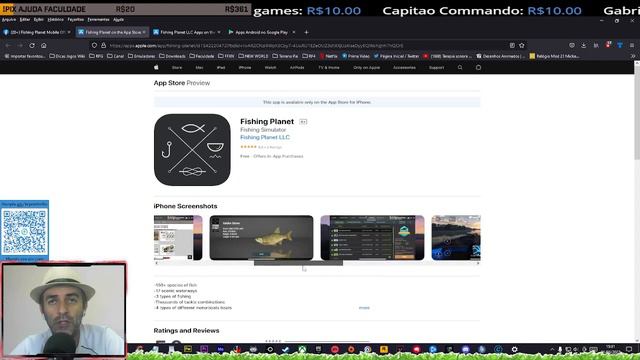Screen dimensions: 640x360
Task: Switch to Fishing Planet LLC Apps tab
Action: click(x=187, y=32)
